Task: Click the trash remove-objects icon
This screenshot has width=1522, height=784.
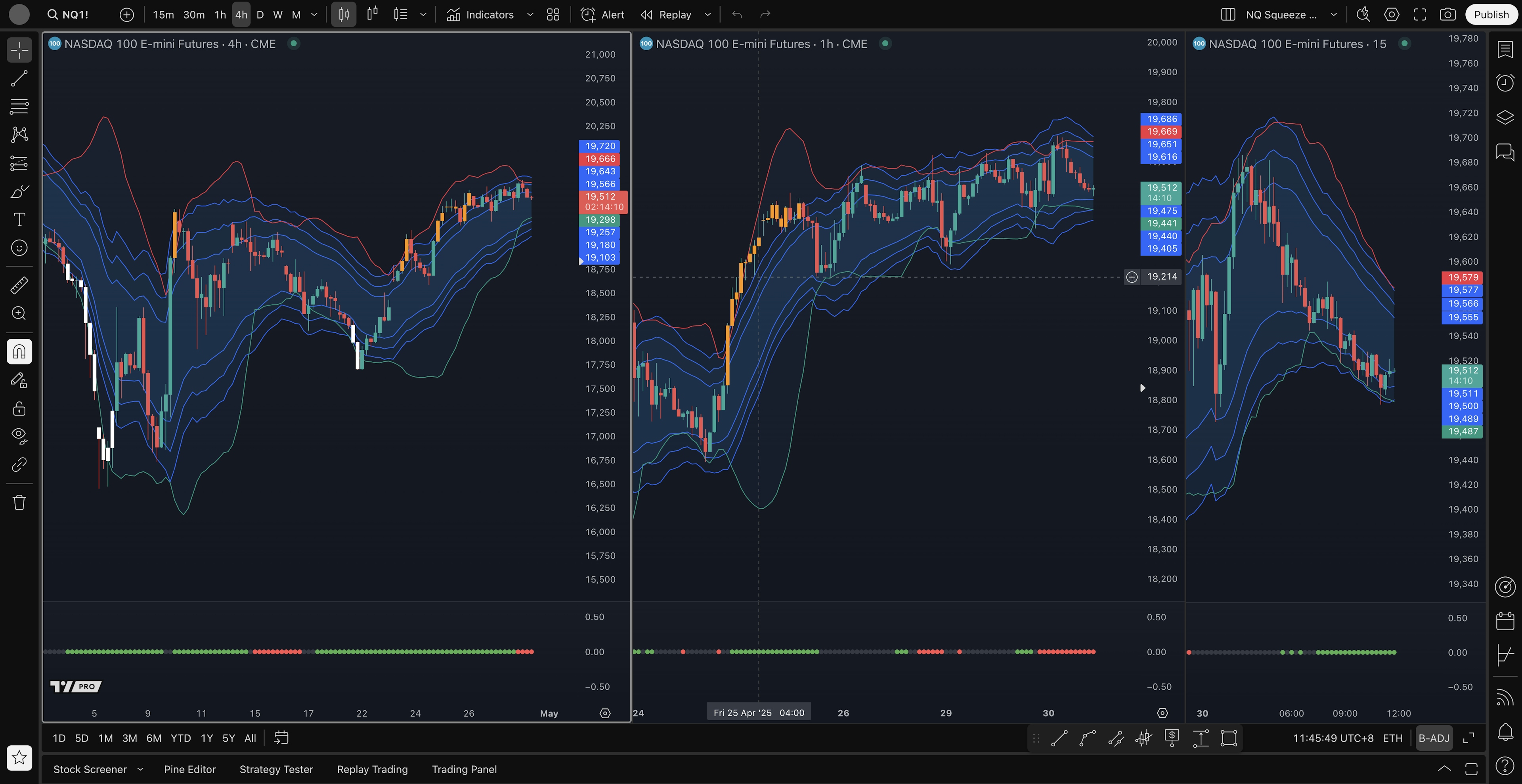Action: (19, 502)
